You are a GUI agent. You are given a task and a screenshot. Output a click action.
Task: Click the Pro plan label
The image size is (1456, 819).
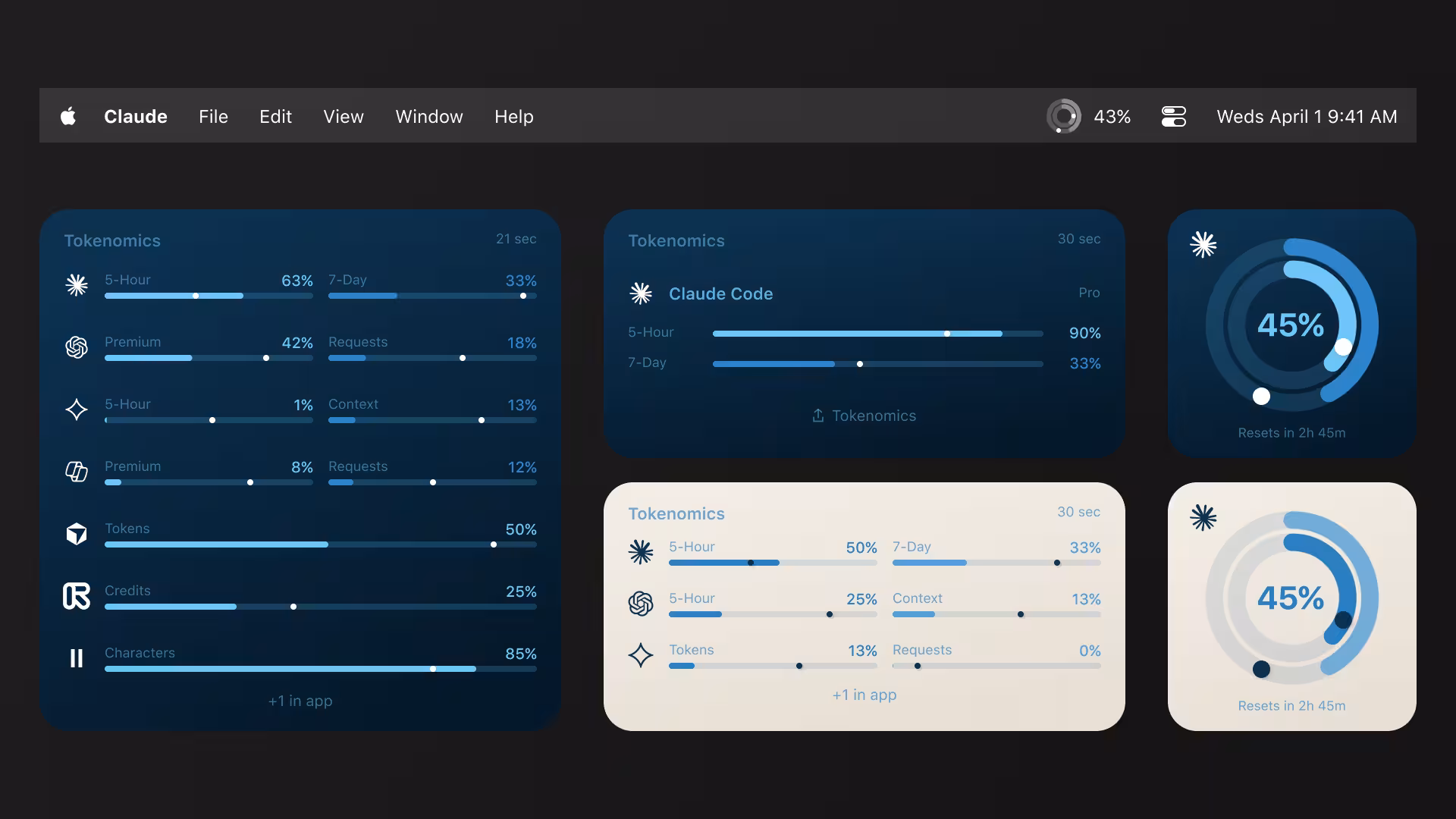(x=1089, y=293)
